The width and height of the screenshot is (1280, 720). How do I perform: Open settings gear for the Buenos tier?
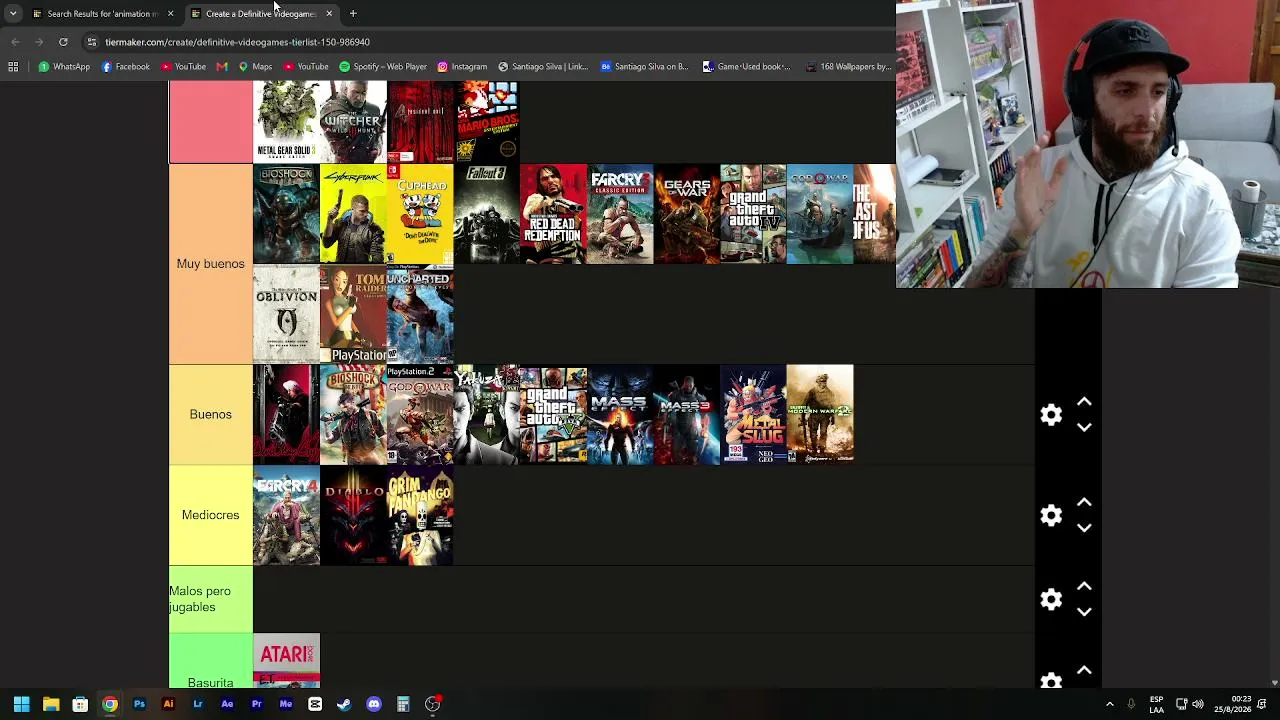(x=1051, y=415)
